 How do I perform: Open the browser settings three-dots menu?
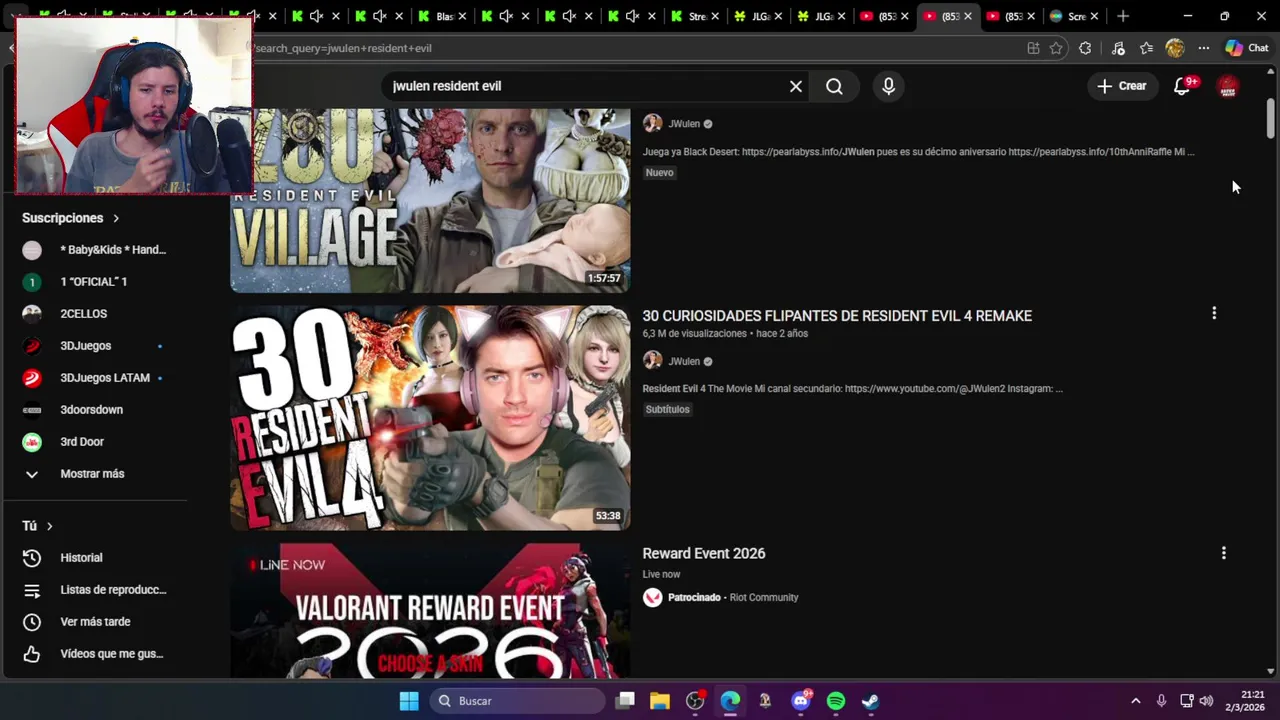(x=1204, y=48)
